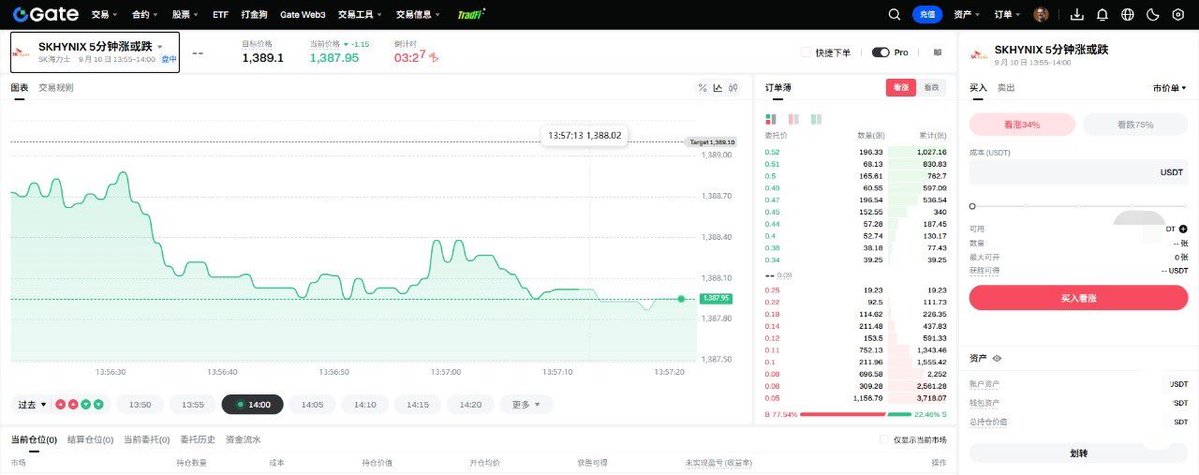Click the percent icon above chart
1199x475 pixels.
point(702,88)
